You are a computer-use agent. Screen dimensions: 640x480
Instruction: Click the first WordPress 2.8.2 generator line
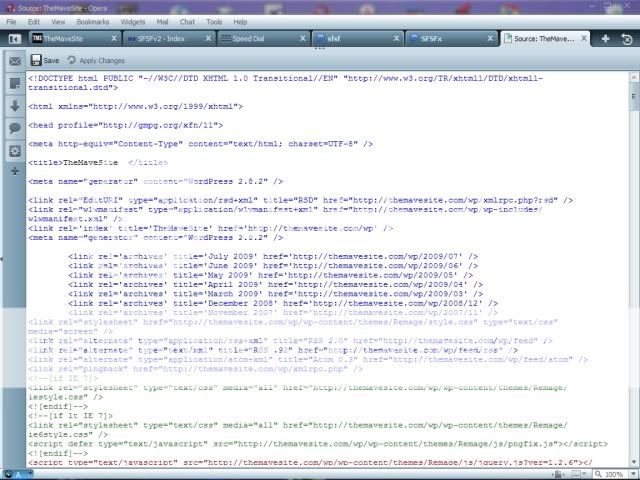coord(156,181)
